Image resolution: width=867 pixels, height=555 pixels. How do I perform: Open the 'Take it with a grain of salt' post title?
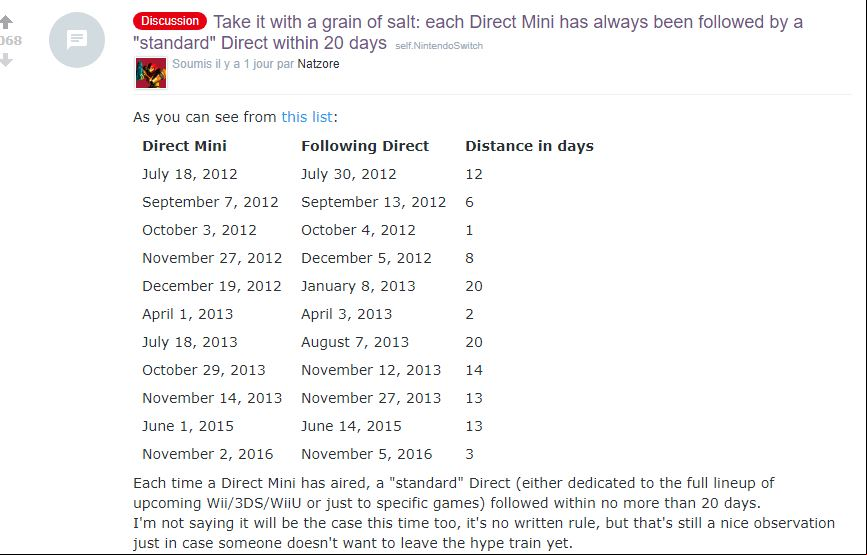[467, 32]
